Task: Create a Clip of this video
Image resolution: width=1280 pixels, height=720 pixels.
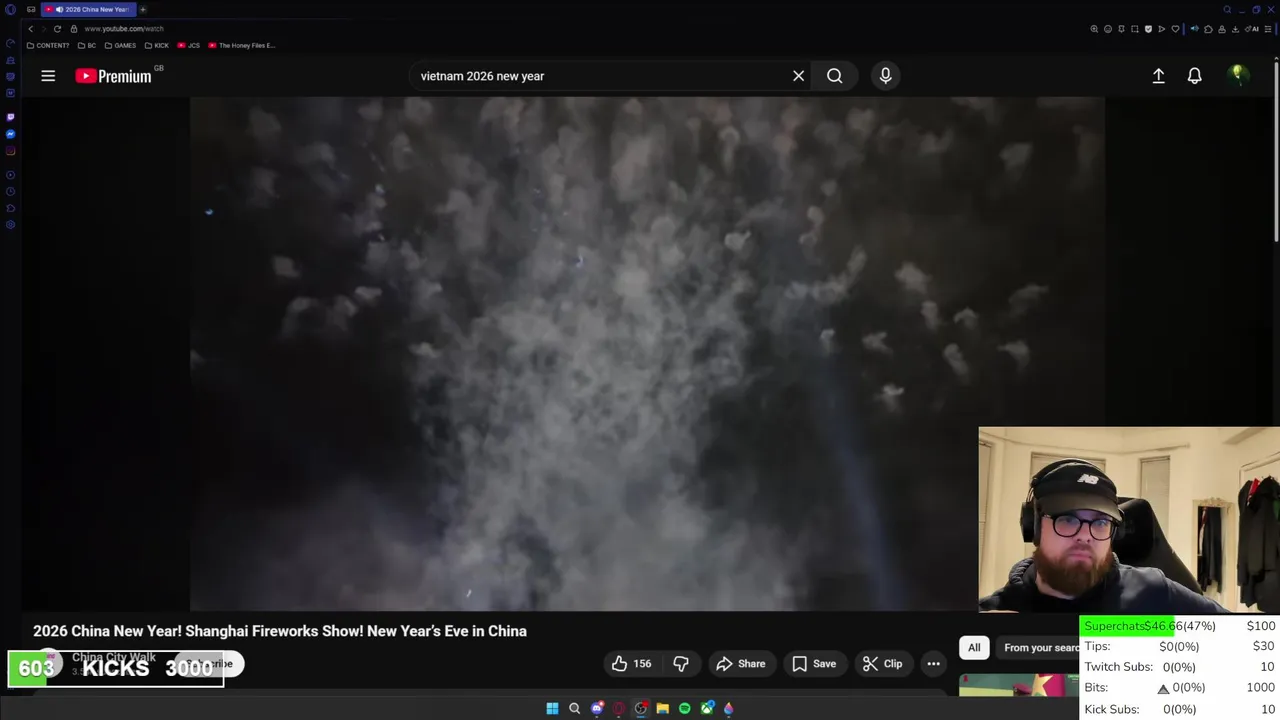Action: pos(882,664)
